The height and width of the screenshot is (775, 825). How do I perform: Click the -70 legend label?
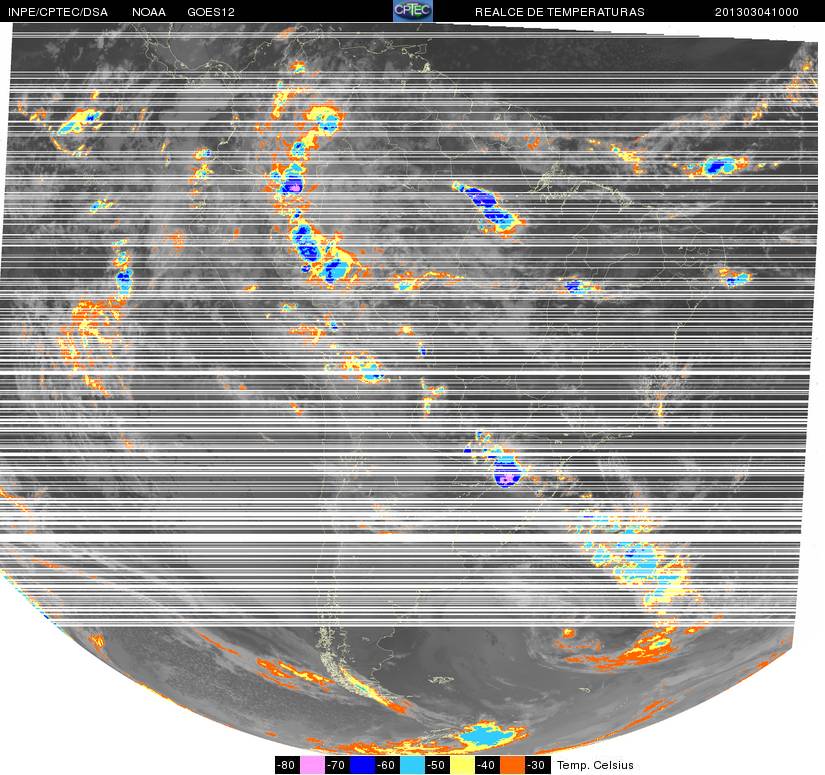coord(337,765)
